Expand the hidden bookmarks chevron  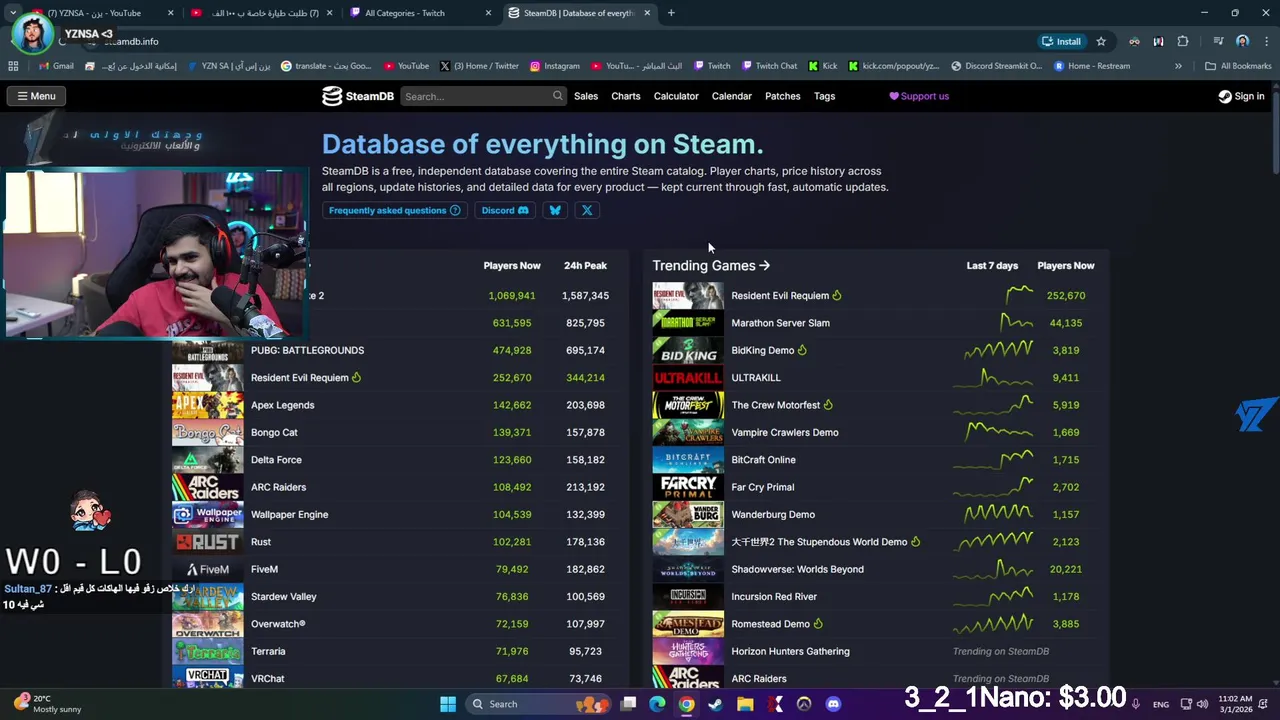(1178, 66)
